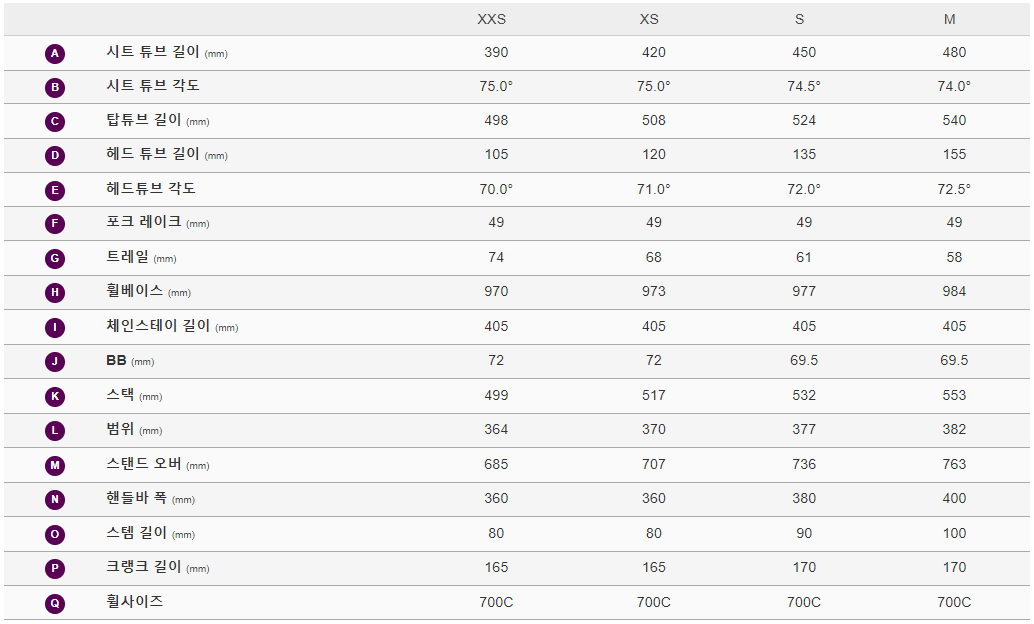The image size is (1034, 624).
Task: Click the P crank length badge
Action: click(55, 569)
